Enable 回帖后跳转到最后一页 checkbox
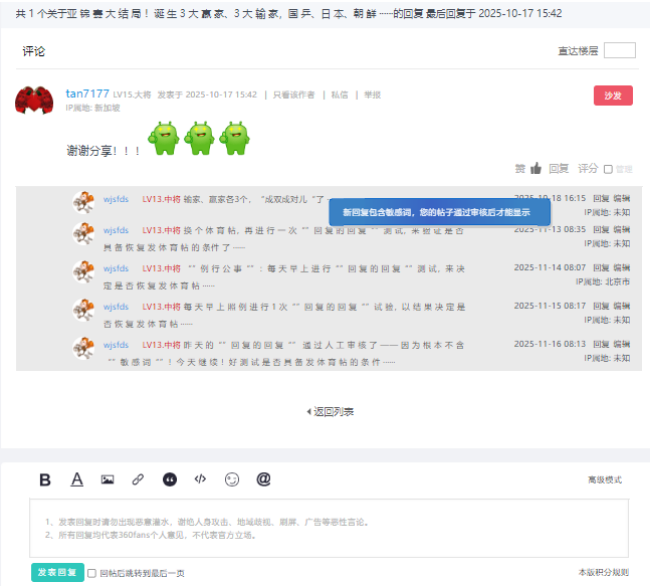652x588 pixels. [92, 573]
